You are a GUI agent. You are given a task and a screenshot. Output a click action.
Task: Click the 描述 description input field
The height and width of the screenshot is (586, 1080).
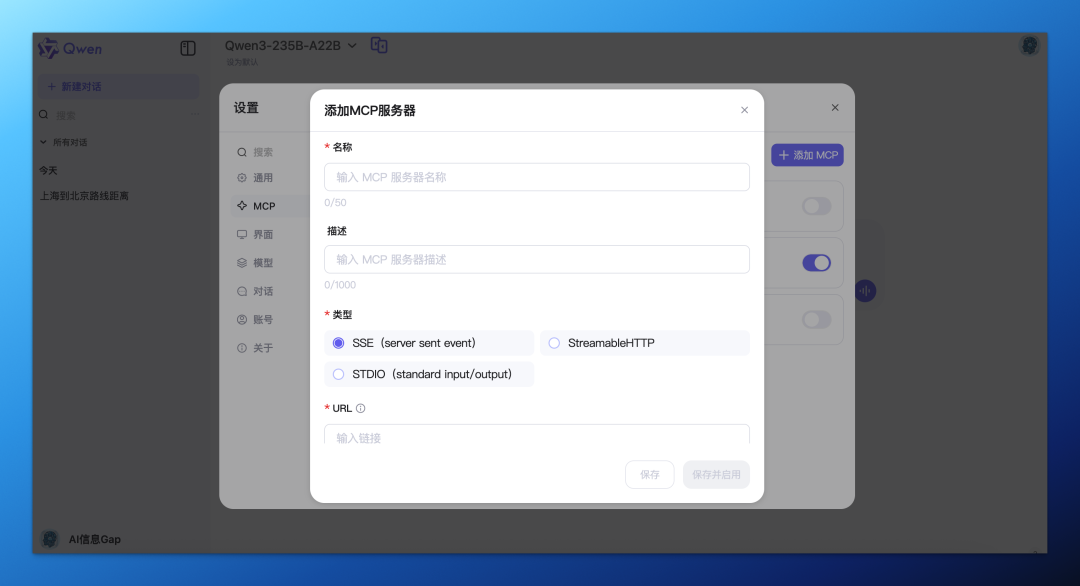pos(537,260)
